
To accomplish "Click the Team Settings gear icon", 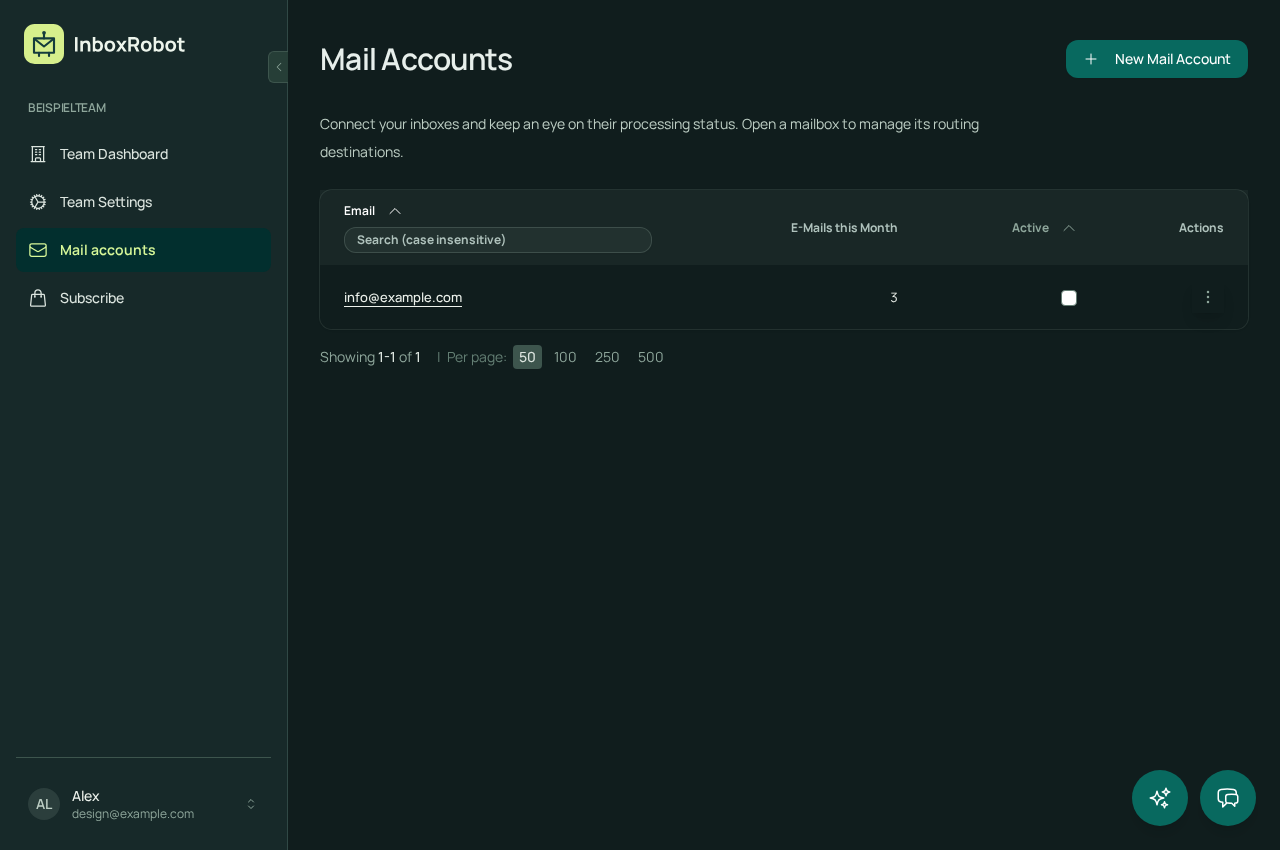I will [38, 202].
